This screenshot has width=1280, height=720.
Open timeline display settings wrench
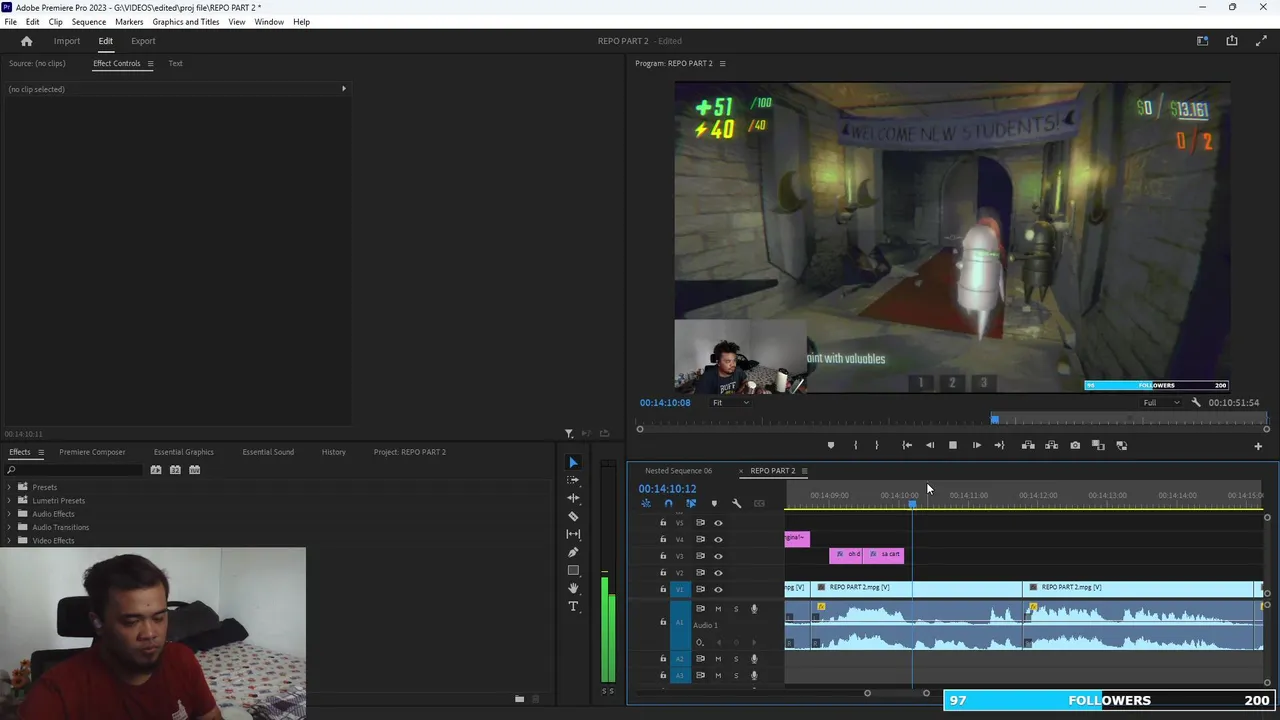point(736,503)
